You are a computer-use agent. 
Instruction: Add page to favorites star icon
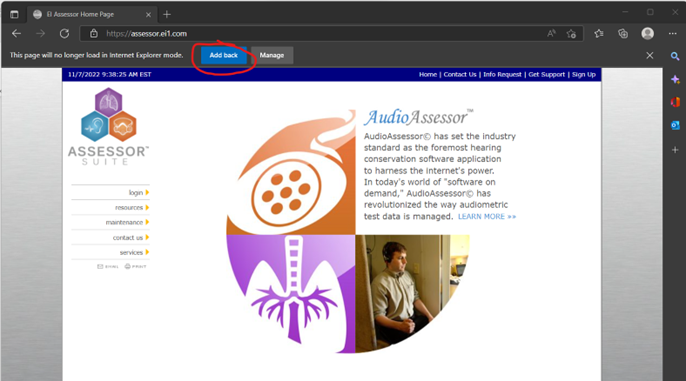click(x=571, y=34)
